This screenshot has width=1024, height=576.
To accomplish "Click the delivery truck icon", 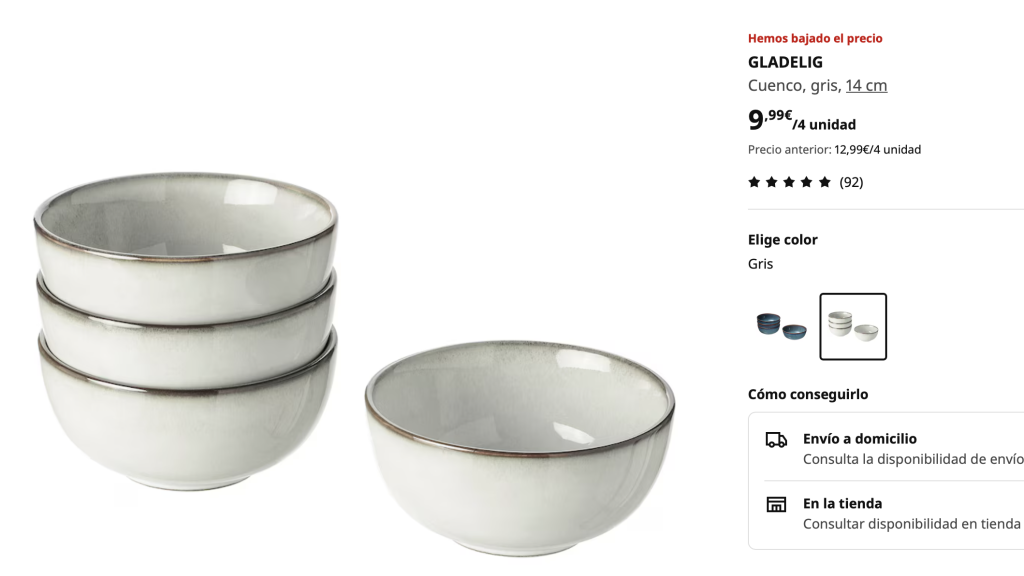I will point(776,440).
